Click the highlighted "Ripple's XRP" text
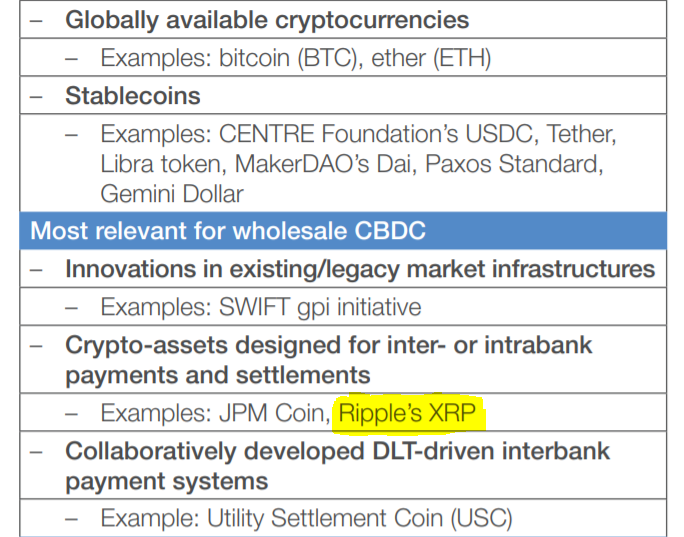The image size is (684, 537). pos(410,413)
